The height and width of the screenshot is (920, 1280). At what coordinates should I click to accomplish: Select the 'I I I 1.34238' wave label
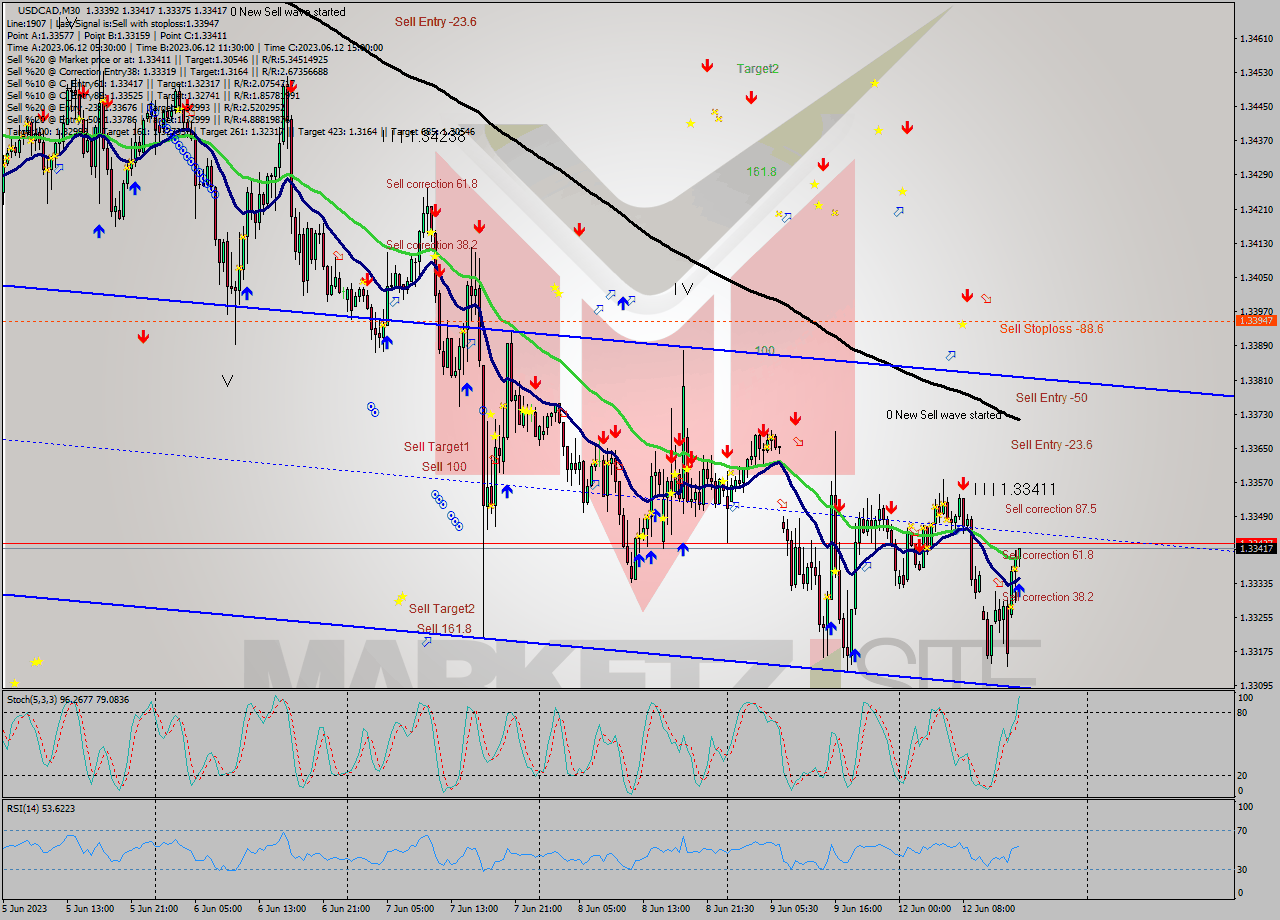pyautogui.click(x=423, y=137)
